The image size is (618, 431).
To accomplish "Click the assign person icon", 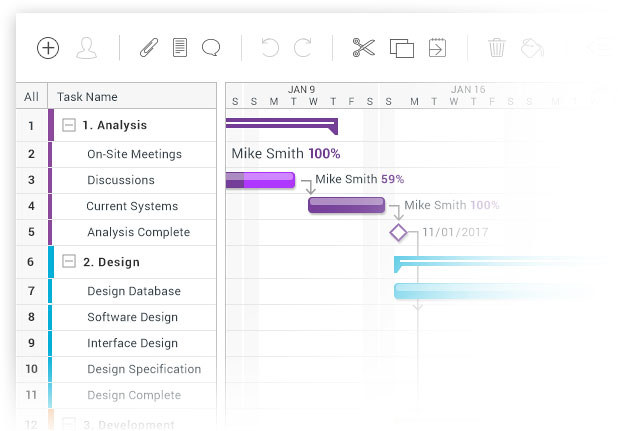I will pos(86,48).
